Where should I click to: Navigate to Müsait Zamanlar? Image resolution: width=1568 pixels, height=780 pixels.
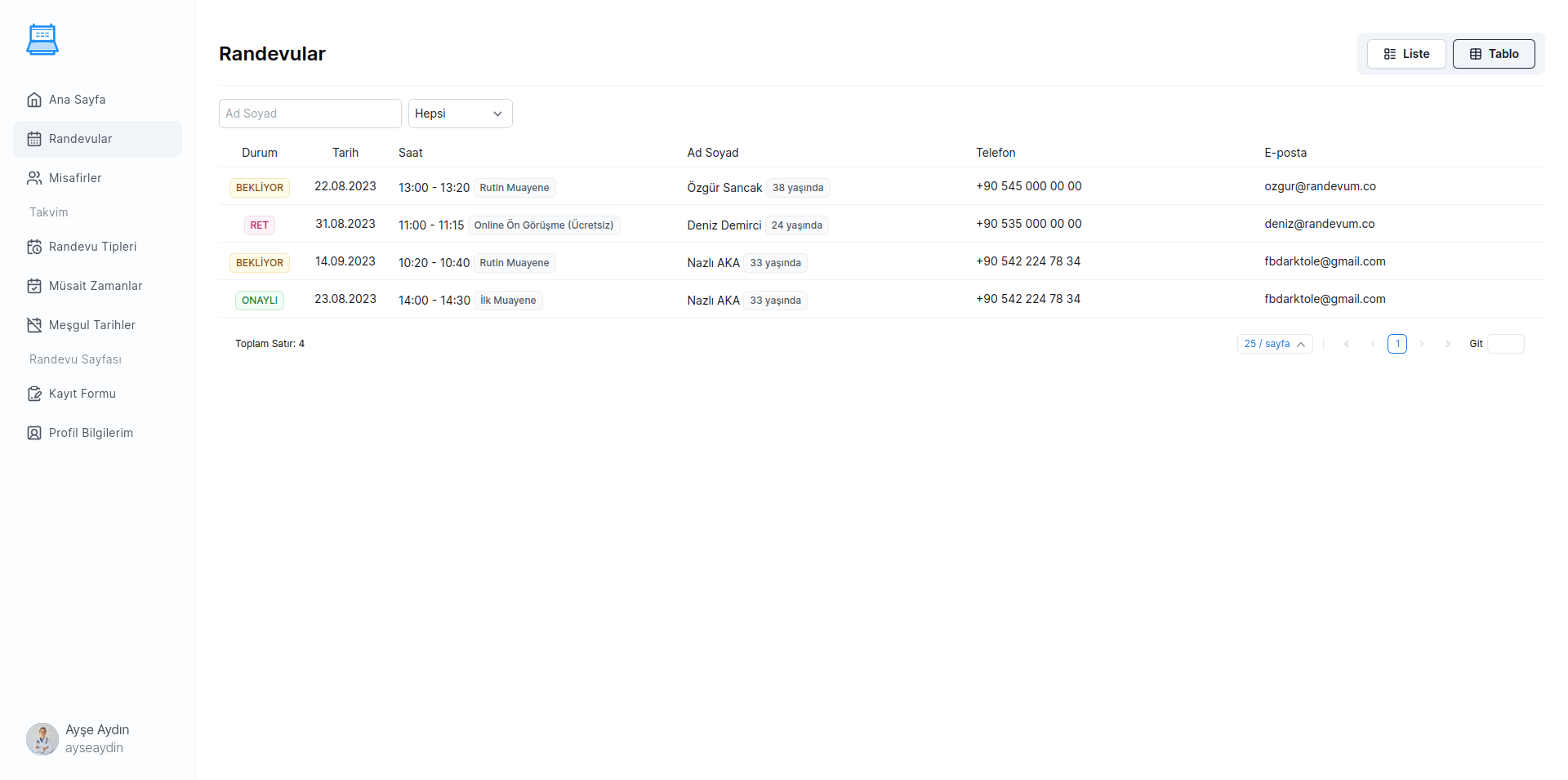click(x=97, y=286)
